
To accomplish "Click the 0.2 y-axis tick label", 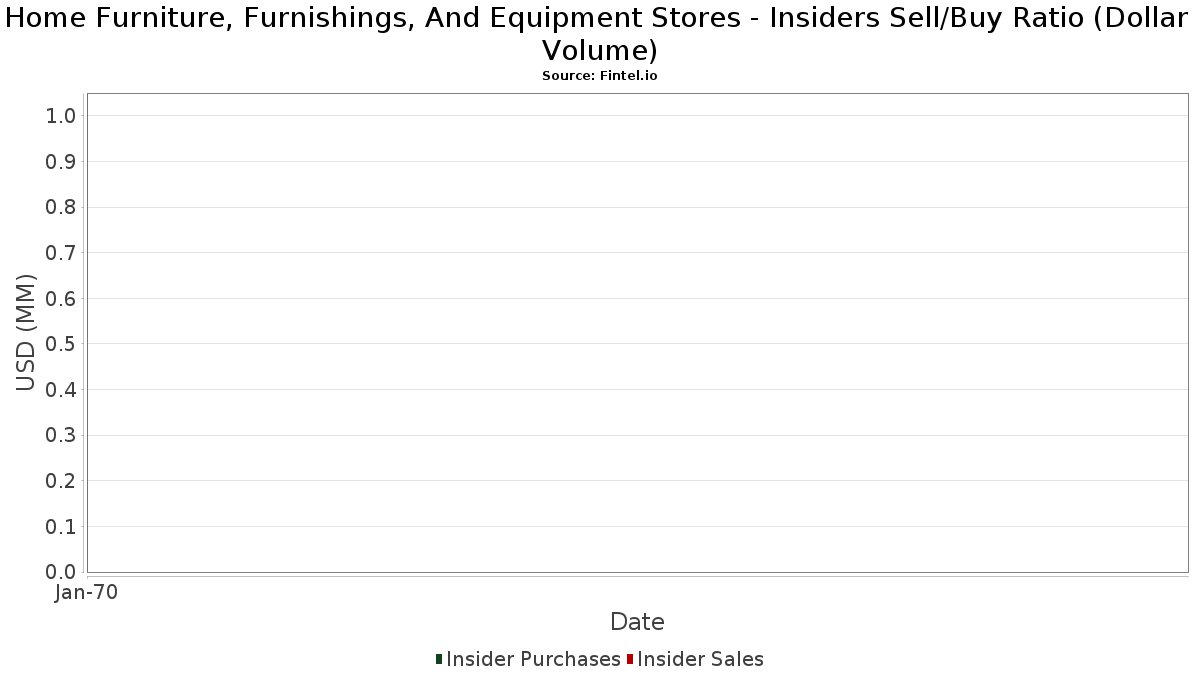I will coord(61,481).
